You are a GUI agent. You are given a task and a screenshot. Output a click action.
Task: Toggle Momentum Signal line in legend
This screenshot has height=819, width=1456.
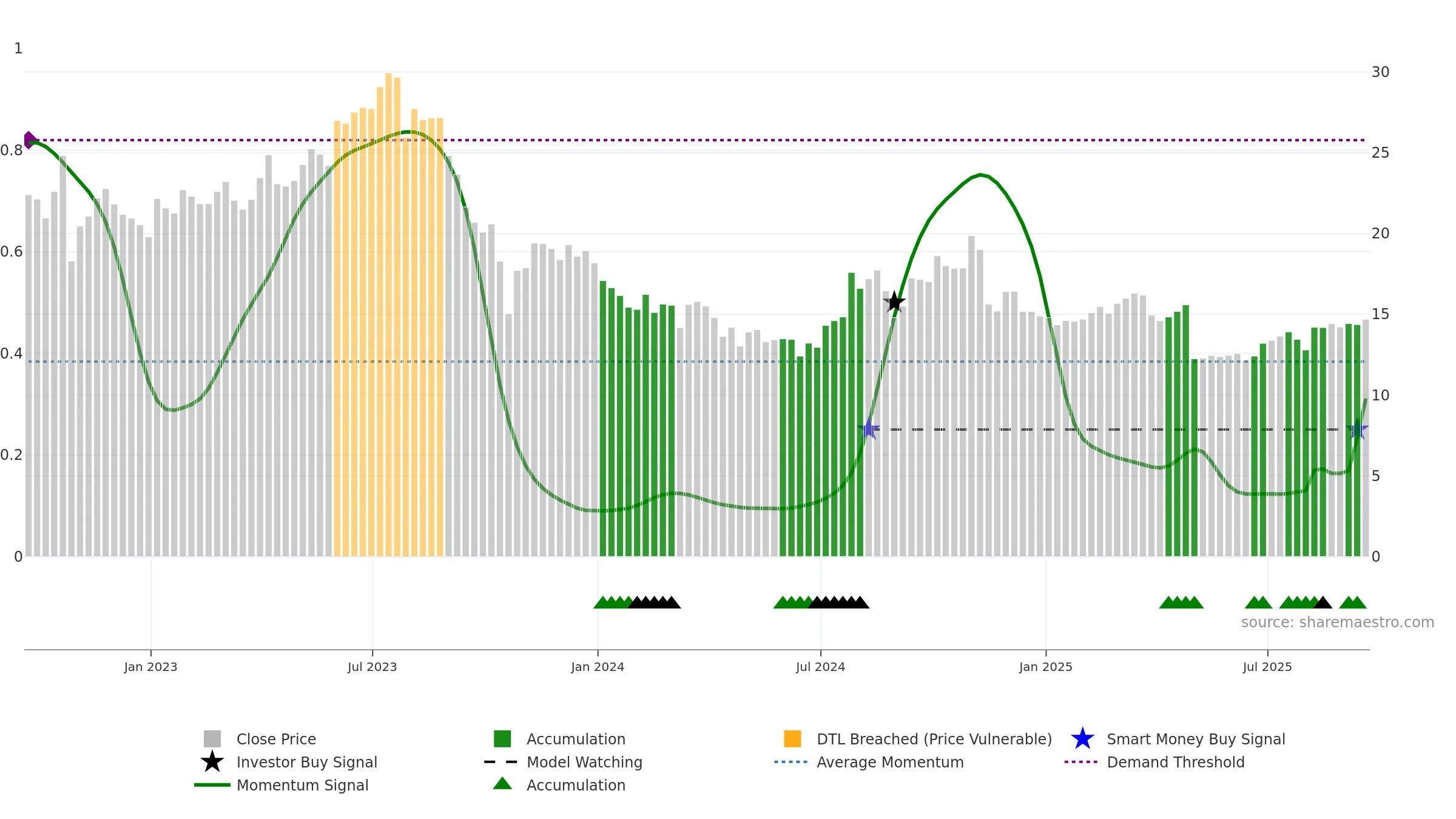tap(281, 785)
